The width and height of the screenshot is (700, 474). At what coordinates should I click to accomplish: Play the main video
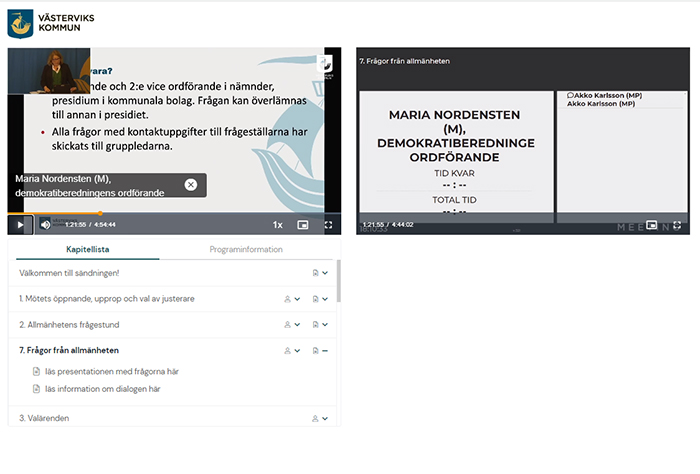(x=20, y=225)
